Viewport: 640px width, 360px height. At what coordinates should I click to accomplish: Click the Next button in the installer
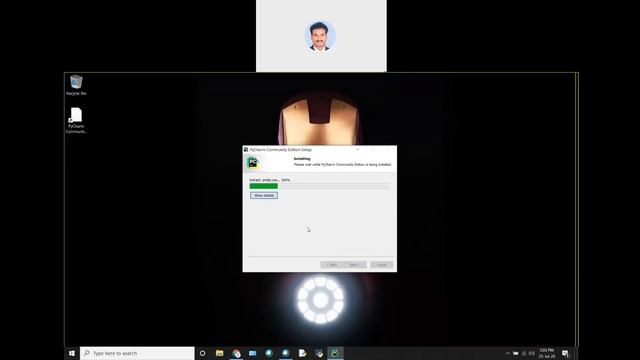[355, 265]
